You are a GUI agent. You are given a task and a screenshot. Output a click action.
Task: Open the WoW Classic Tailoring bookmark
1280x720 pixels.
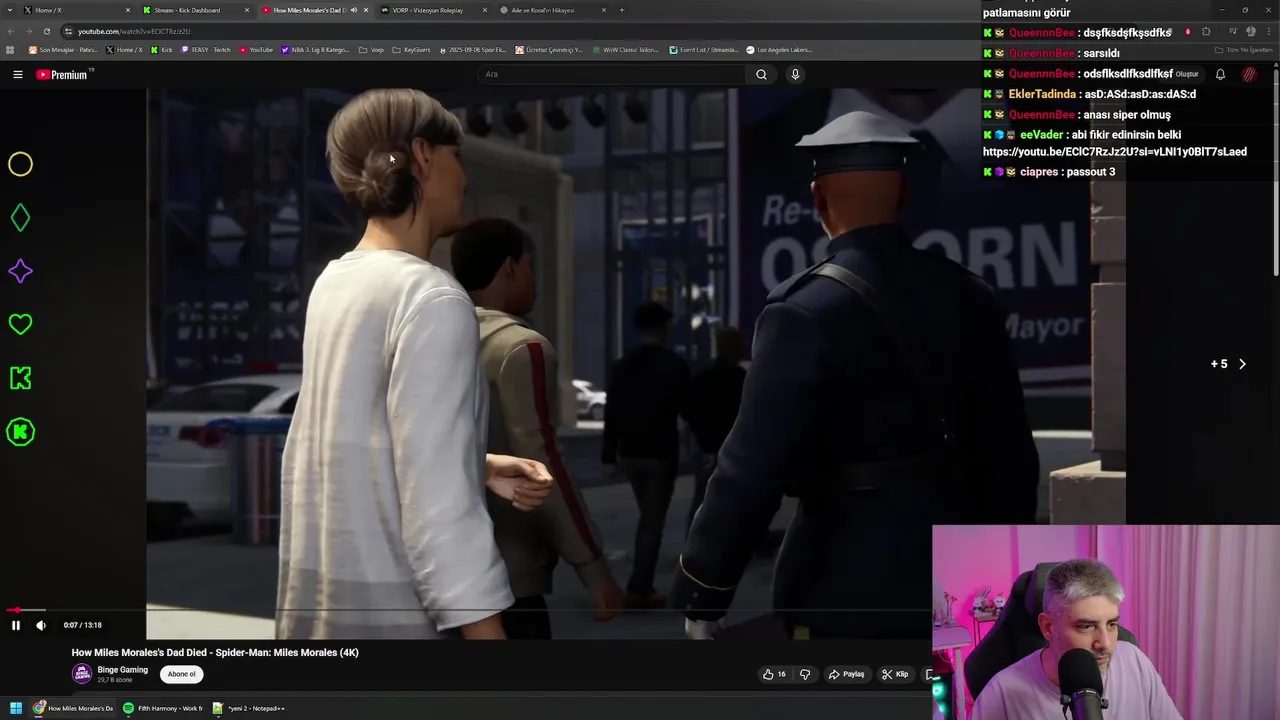click(625, 49)
